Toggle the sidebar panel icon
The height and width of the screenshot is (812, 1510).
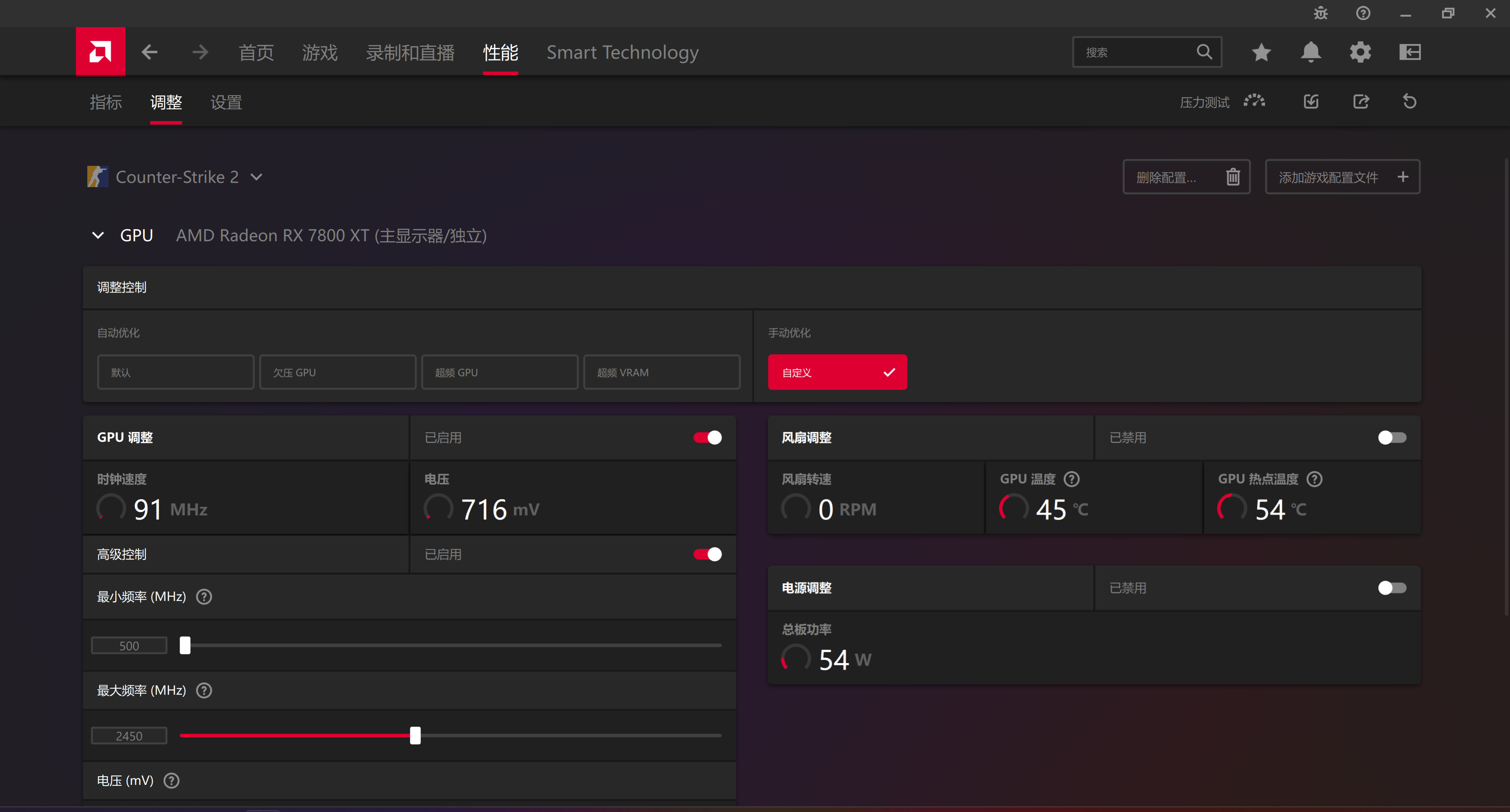point(1410,52)
